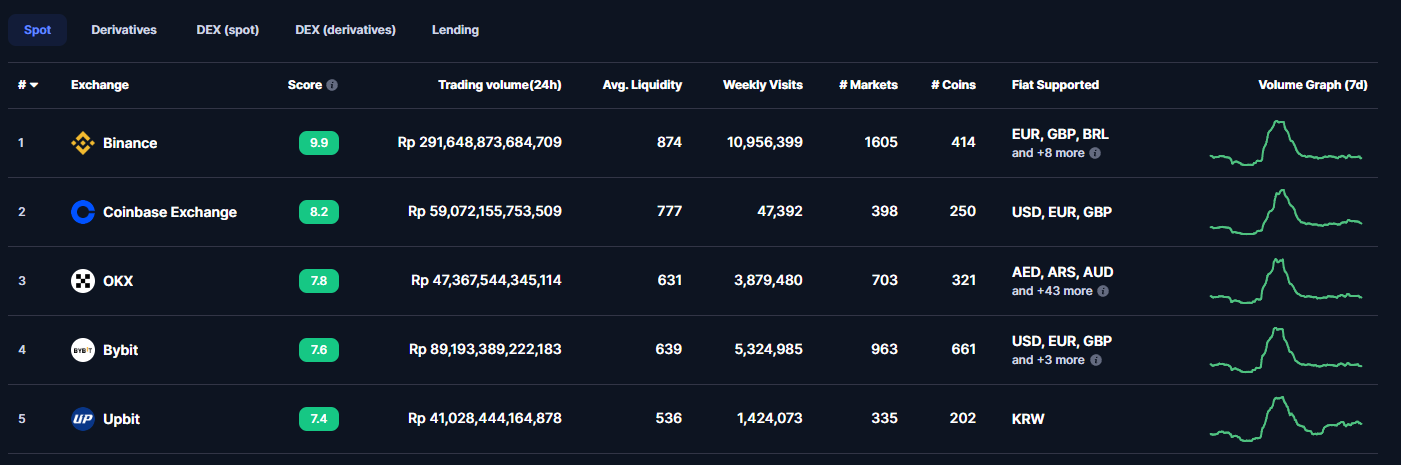
Task: Open the Coinbase Exchange link
Action: [x=170, y=212]
